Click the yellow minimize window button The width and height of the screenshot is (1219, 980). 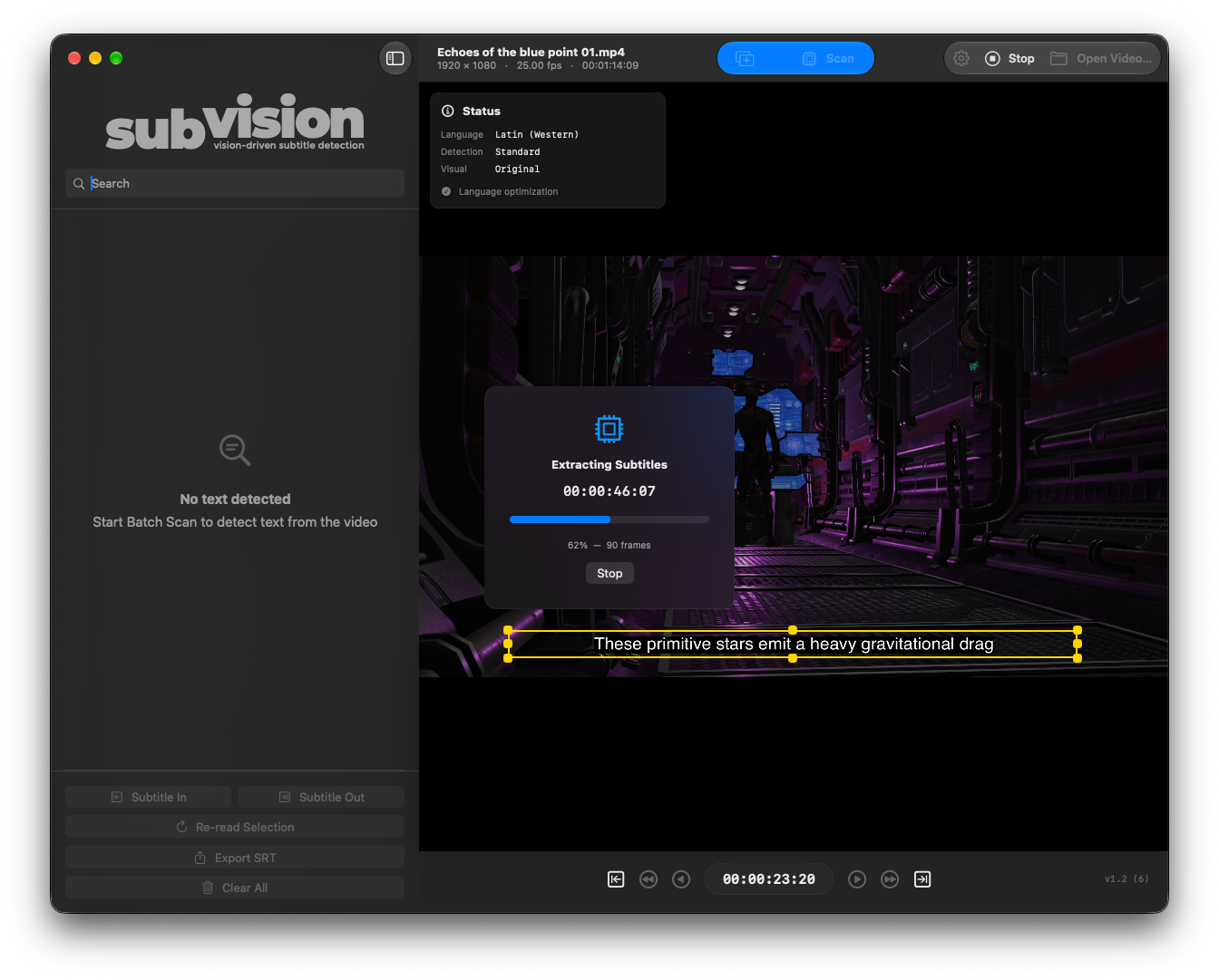[95, 58]
